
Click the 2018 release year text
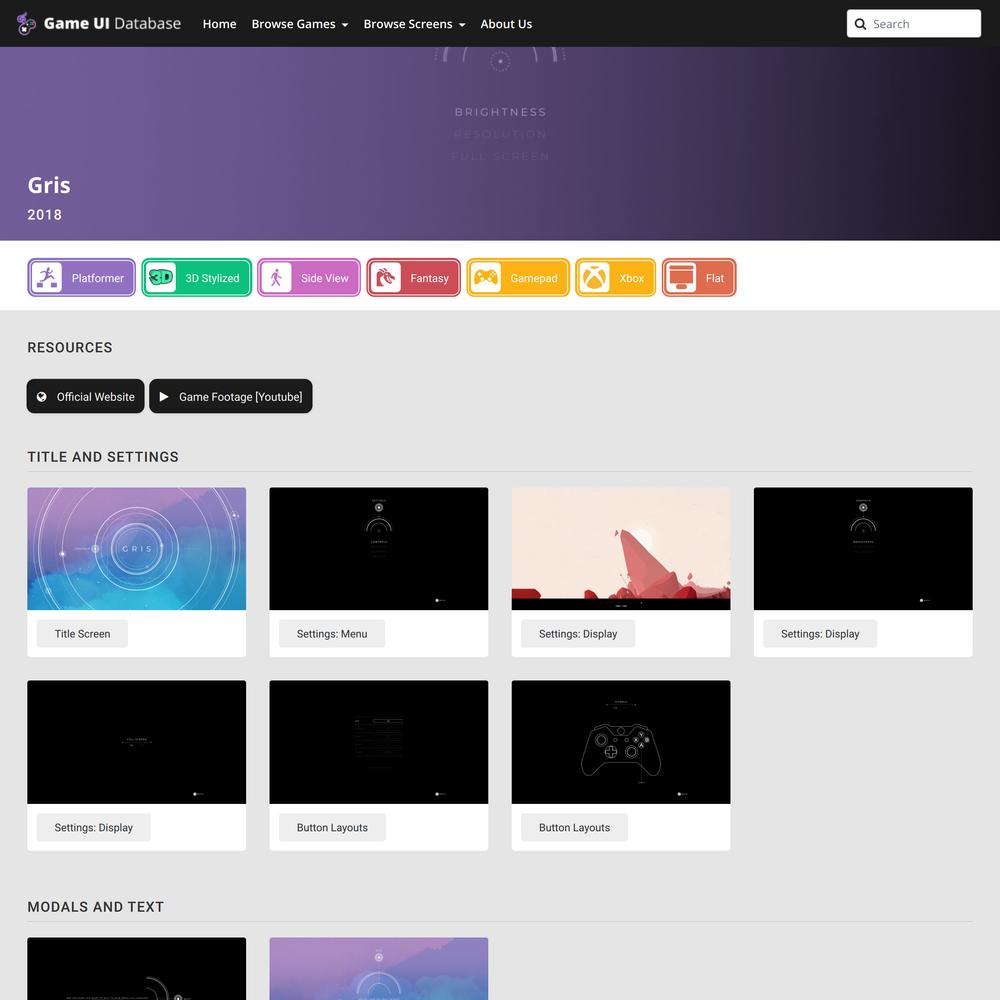point(45,215)
